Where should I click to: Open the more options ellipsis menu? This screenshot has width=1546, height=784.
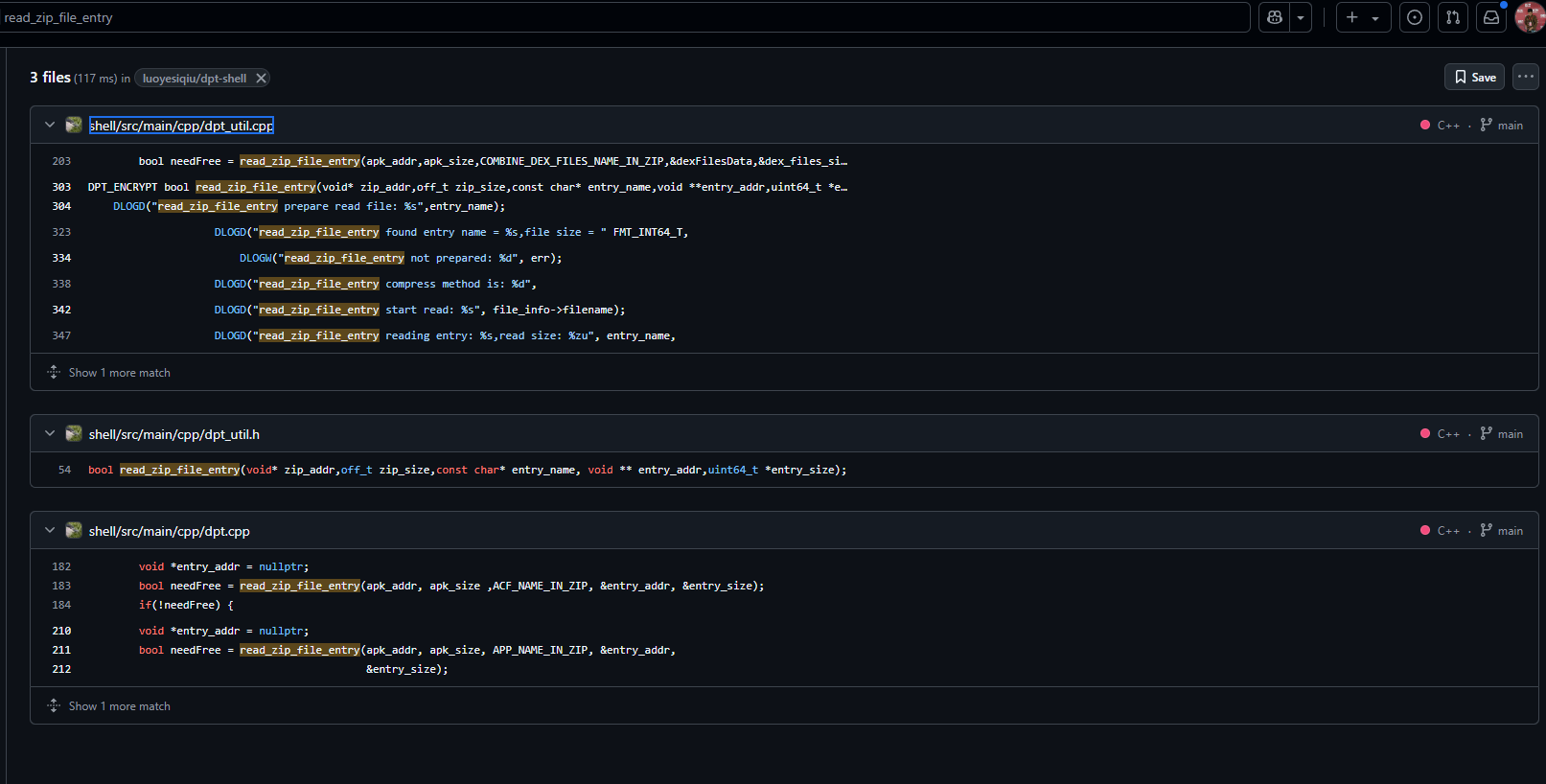coord(1526,77)
